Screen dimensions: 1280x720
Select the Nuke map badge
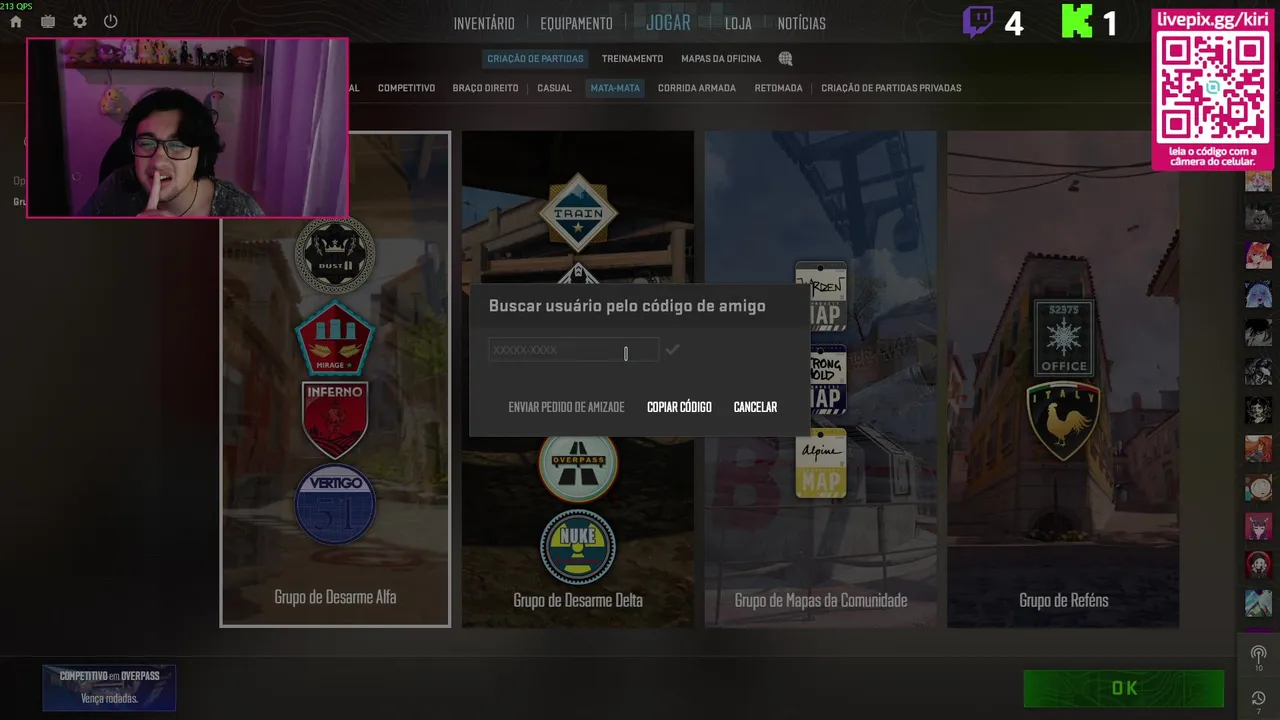[x=578, y=547]
